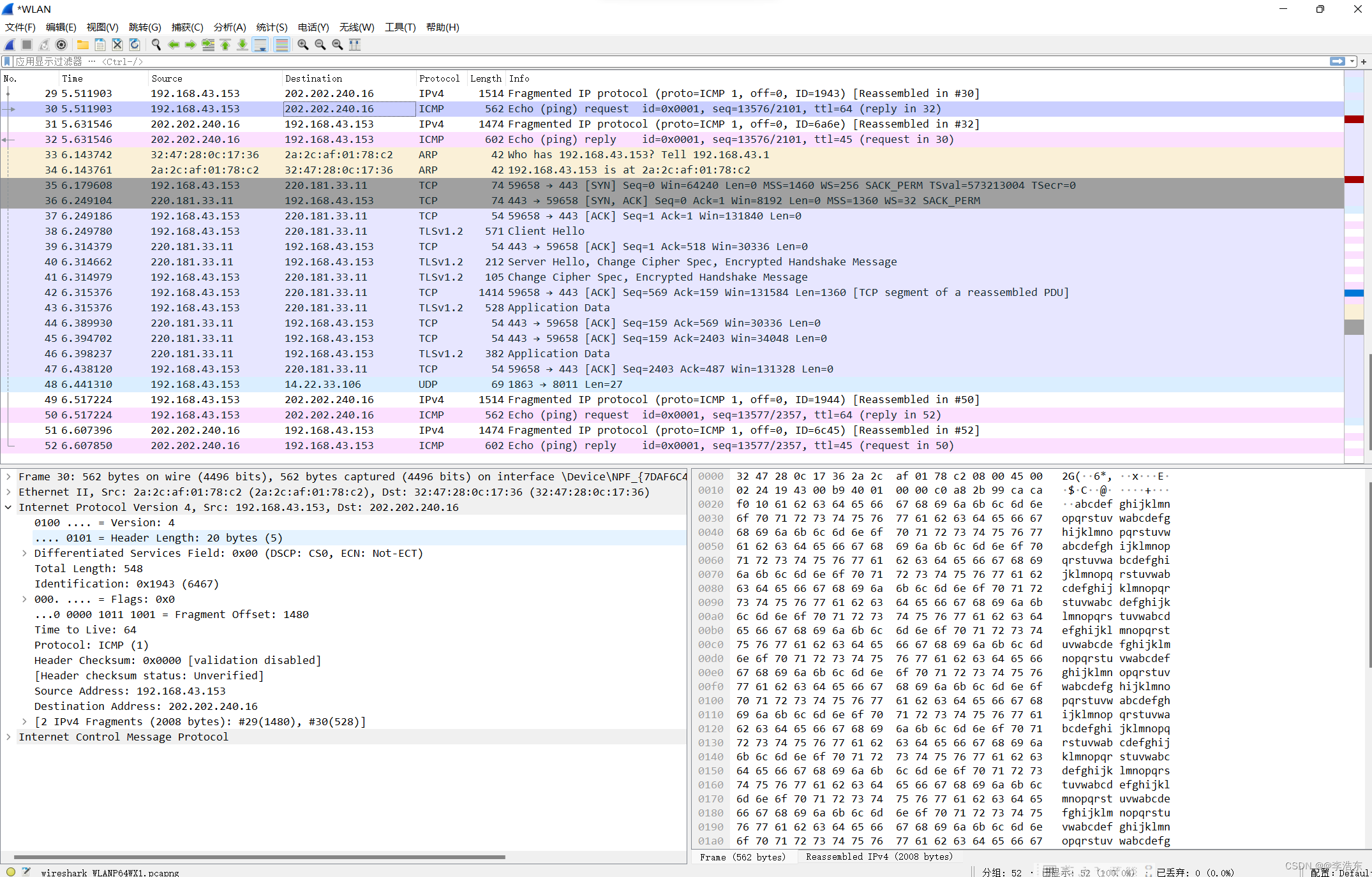The width and height of the screenshot is (1372, 877).
Task: Go back in packet history
Action: [x=174, y=45]
